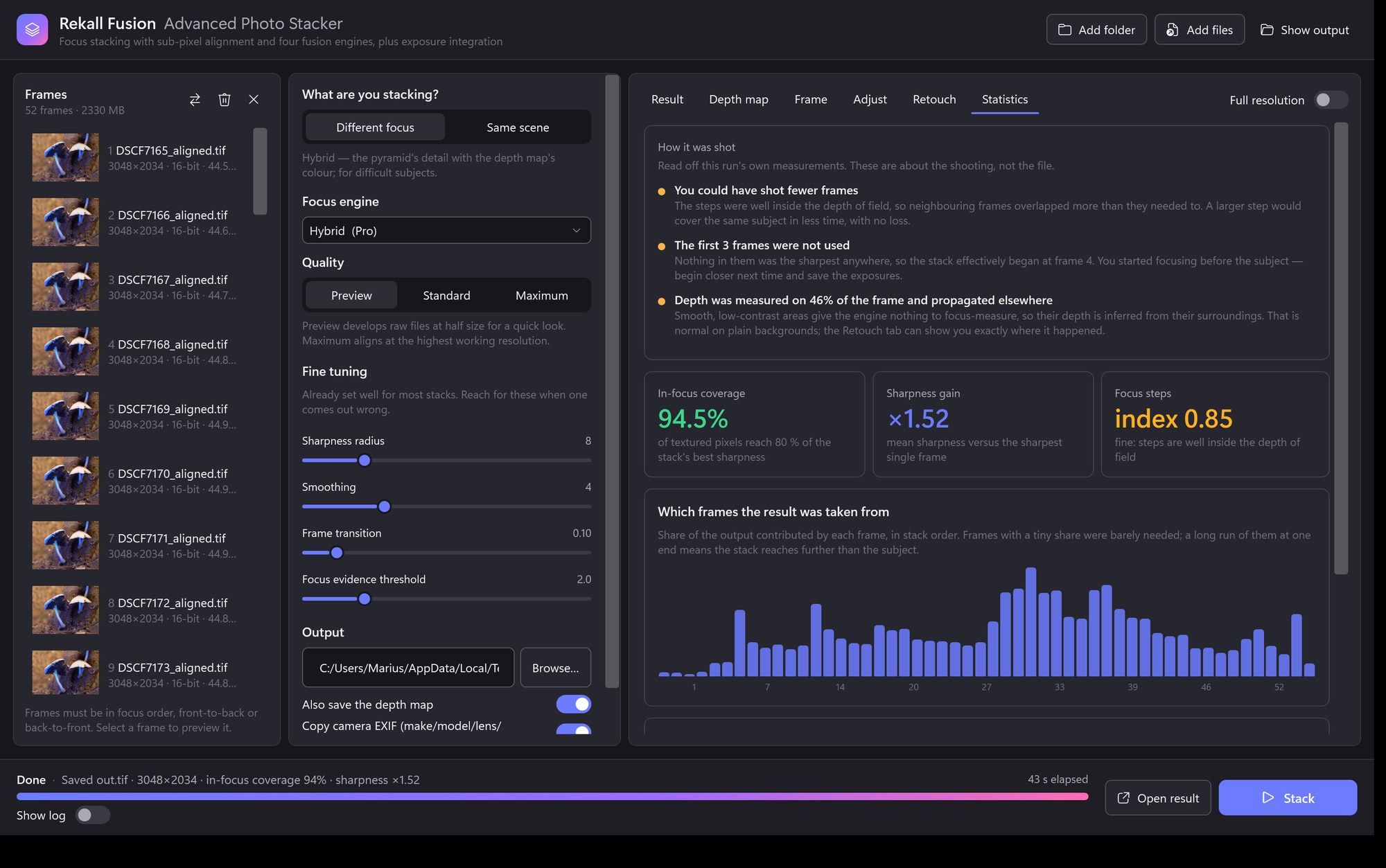Click the tallest bar in the frames chart
Viewport: 1386px width, 868px height.
pyautogui.click(x=1030, y=621)
